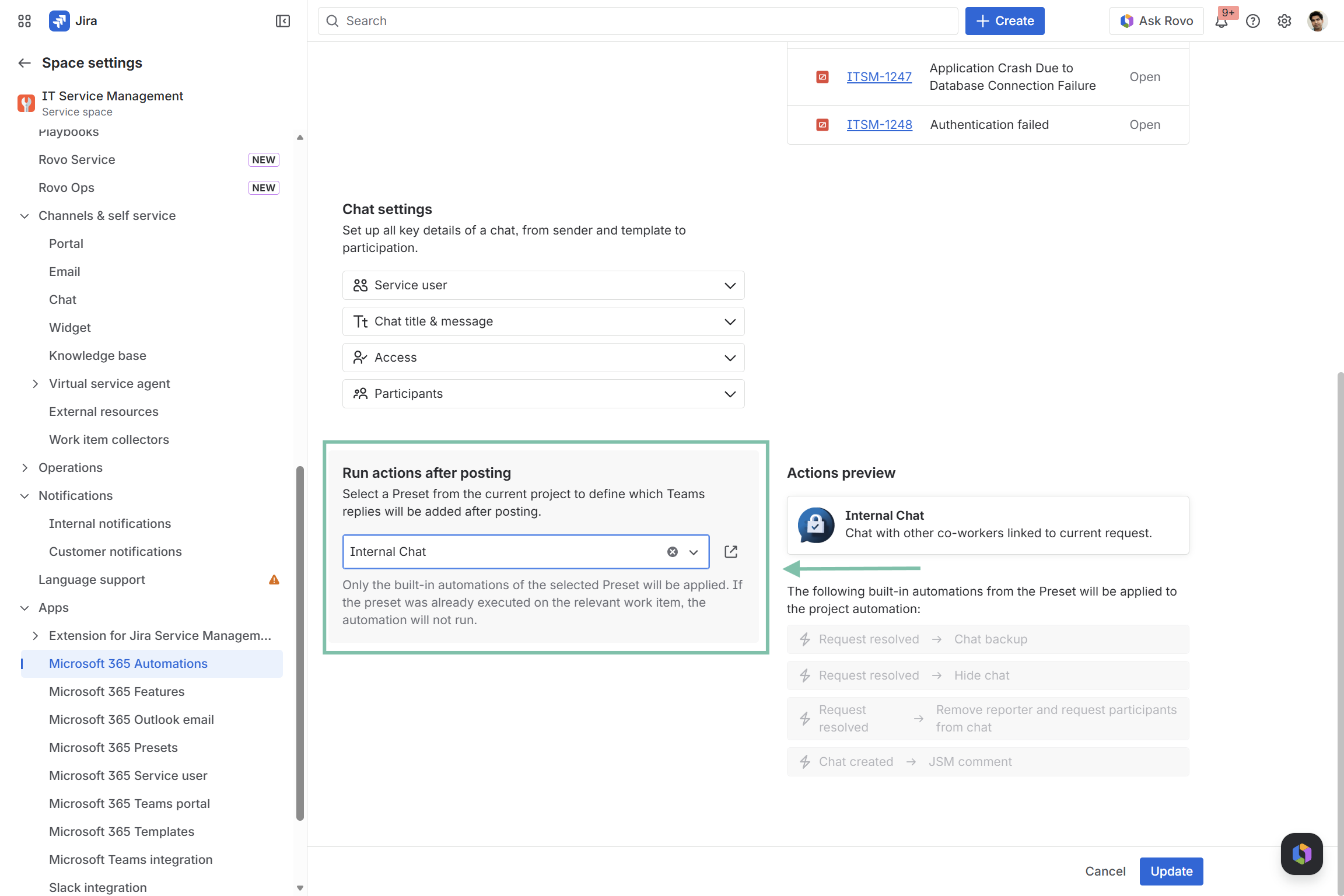The image size is (1344, 896).
Task: Open Microsoft 365 Presets menu item
Action: pyautogui.click(x=113, y=748)
